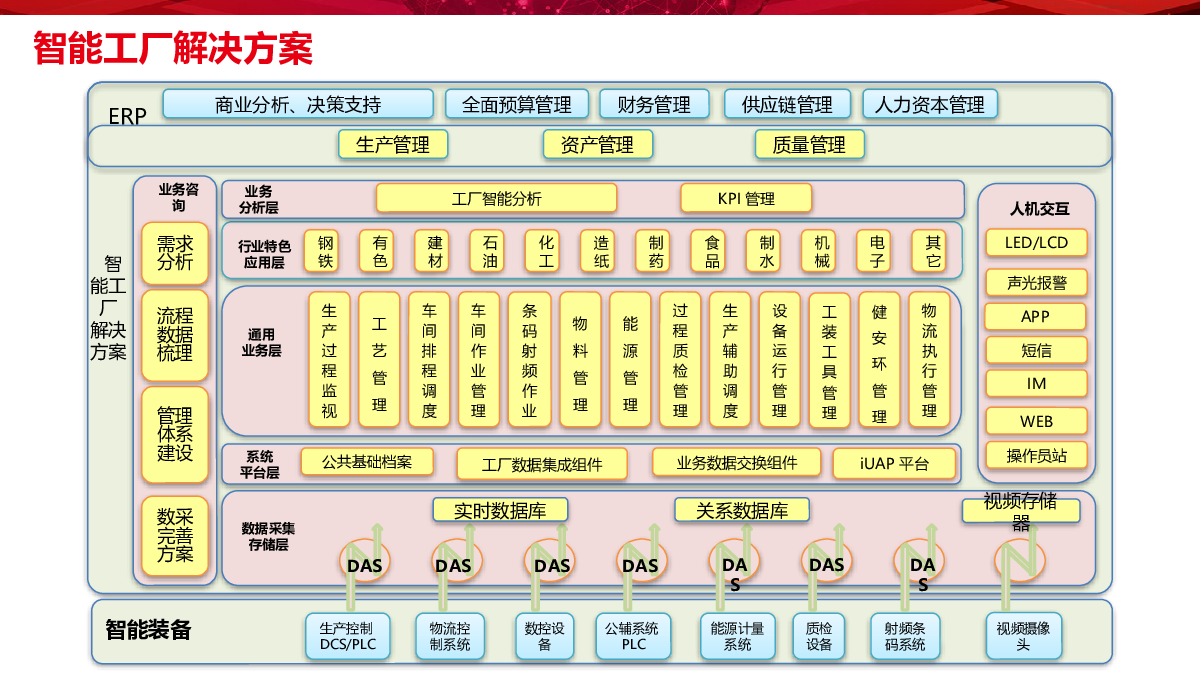Click the DAS node above 物流控制系统
The width and height of the screenshot is (1200, 675).
click(x=453, y=565)
